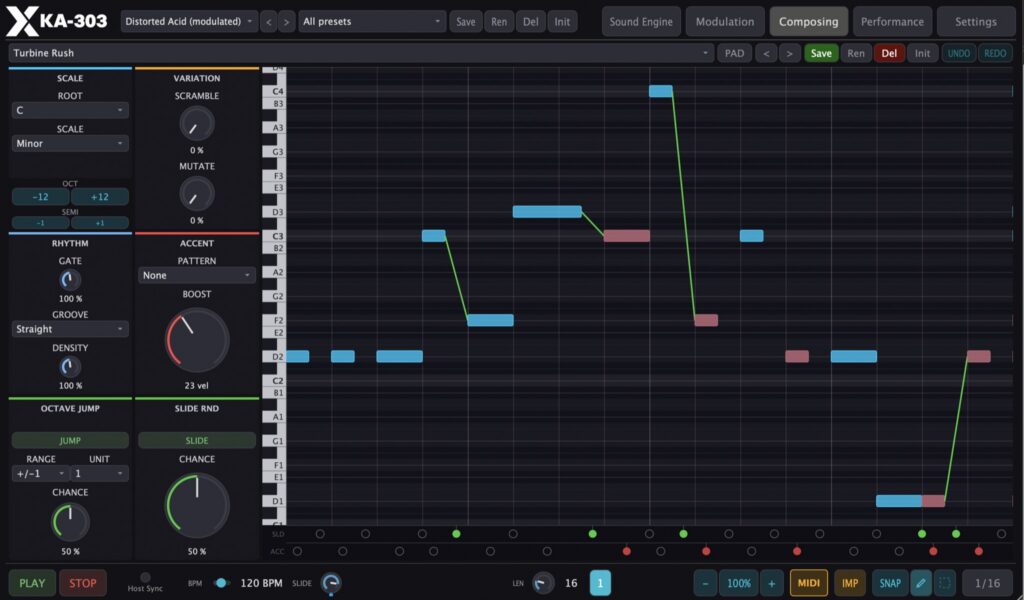The width and height of the screenshot is (1024, 600).
Task: Transpose down with the -12 octave button
Action: pyautogui.click(x=40, y=196)
